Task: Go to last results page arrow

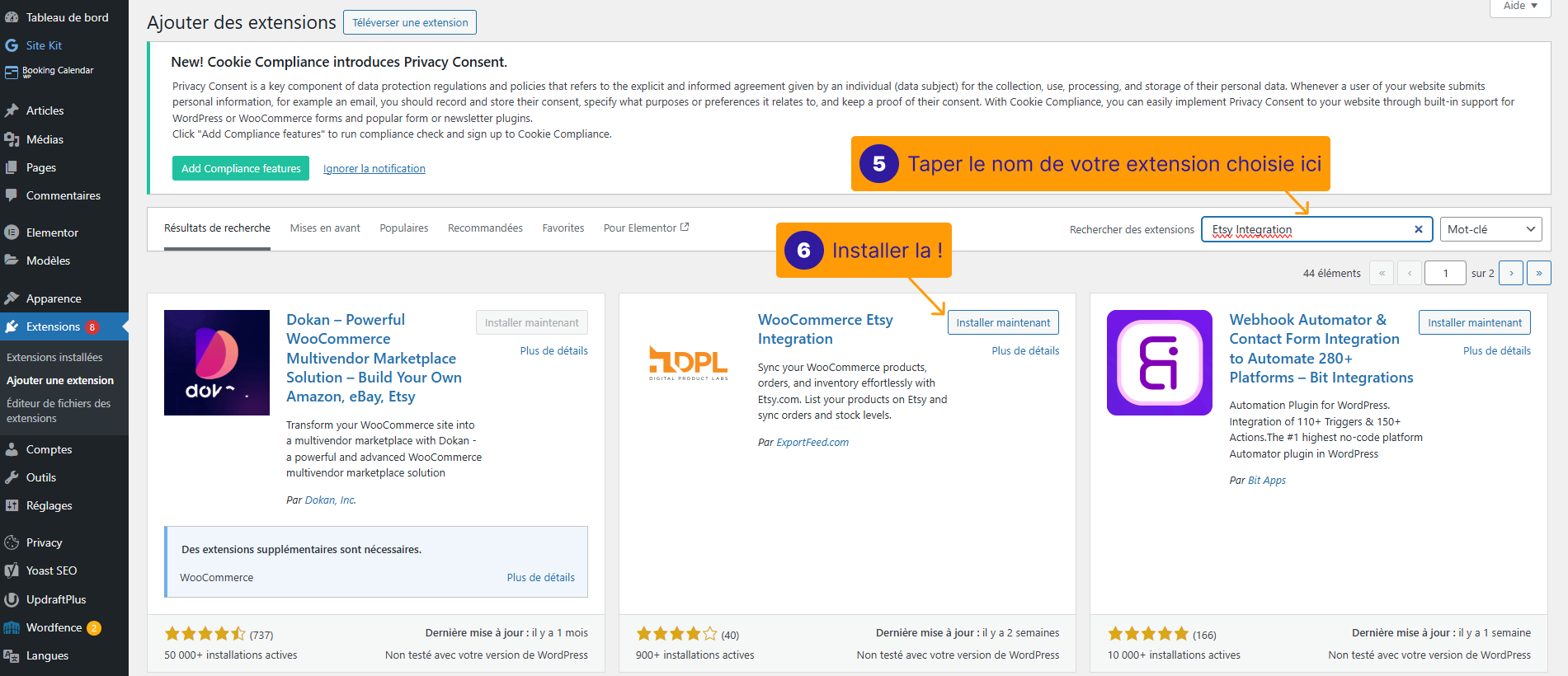Action: point(1539,273)
